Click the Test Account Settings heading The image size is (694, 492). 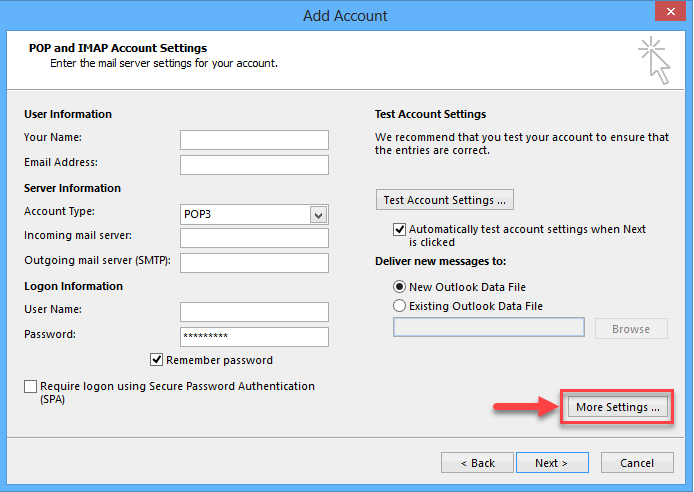430,114
